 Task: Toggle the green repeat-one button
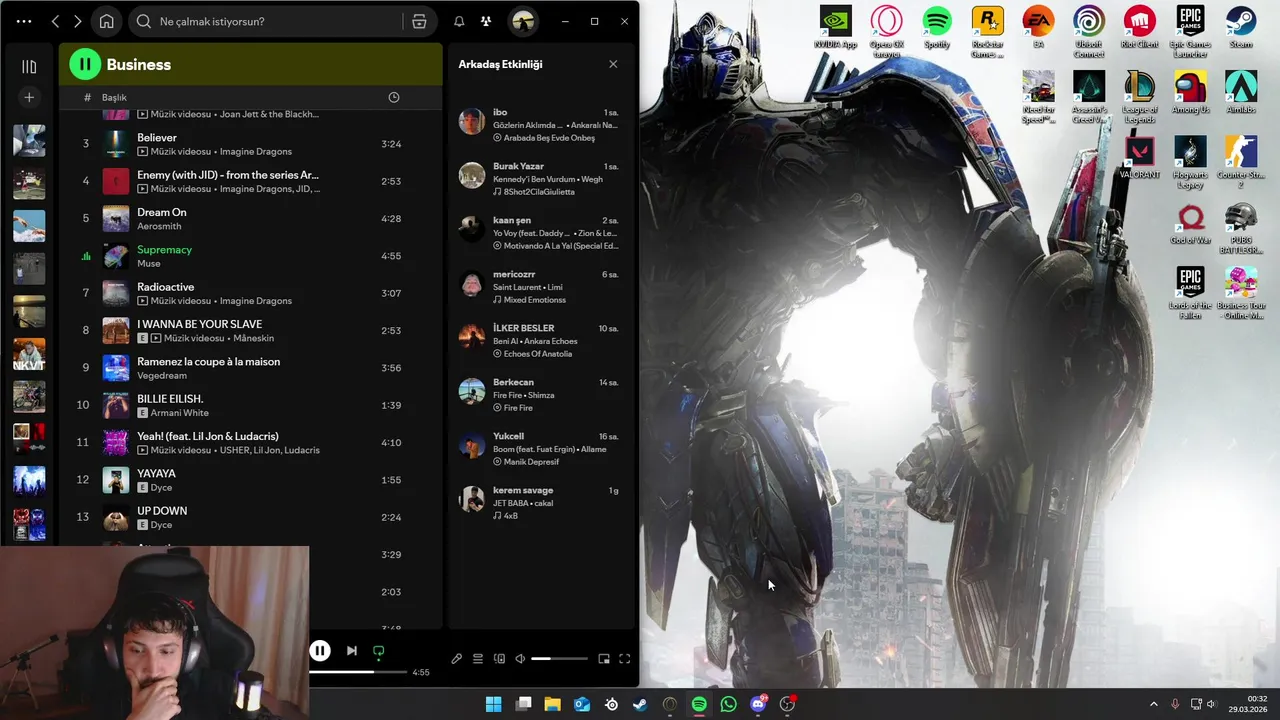378,651
